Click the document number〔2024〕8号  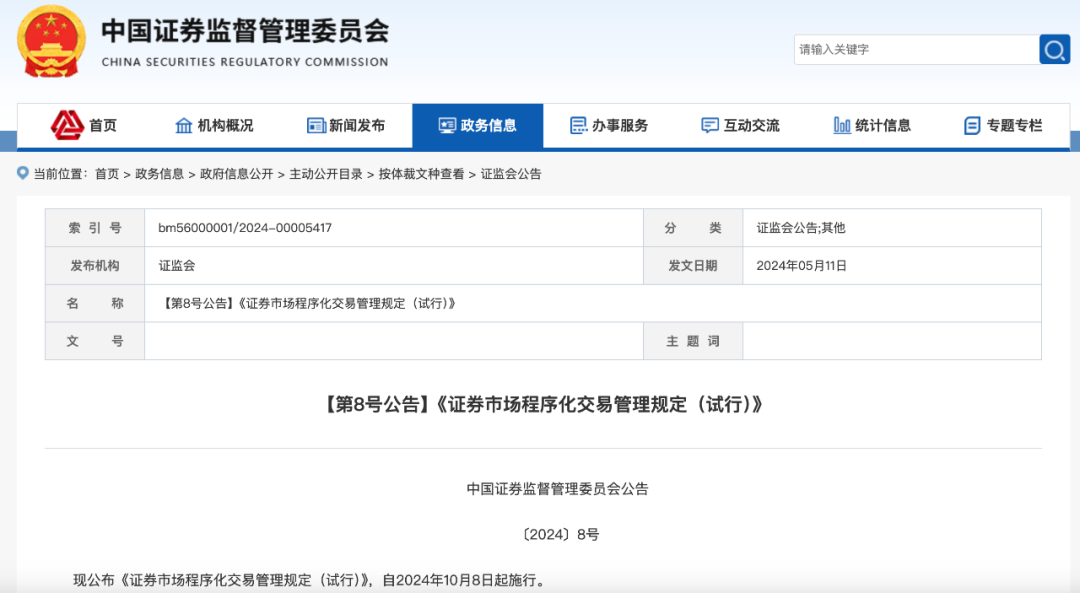coord(560,534)
